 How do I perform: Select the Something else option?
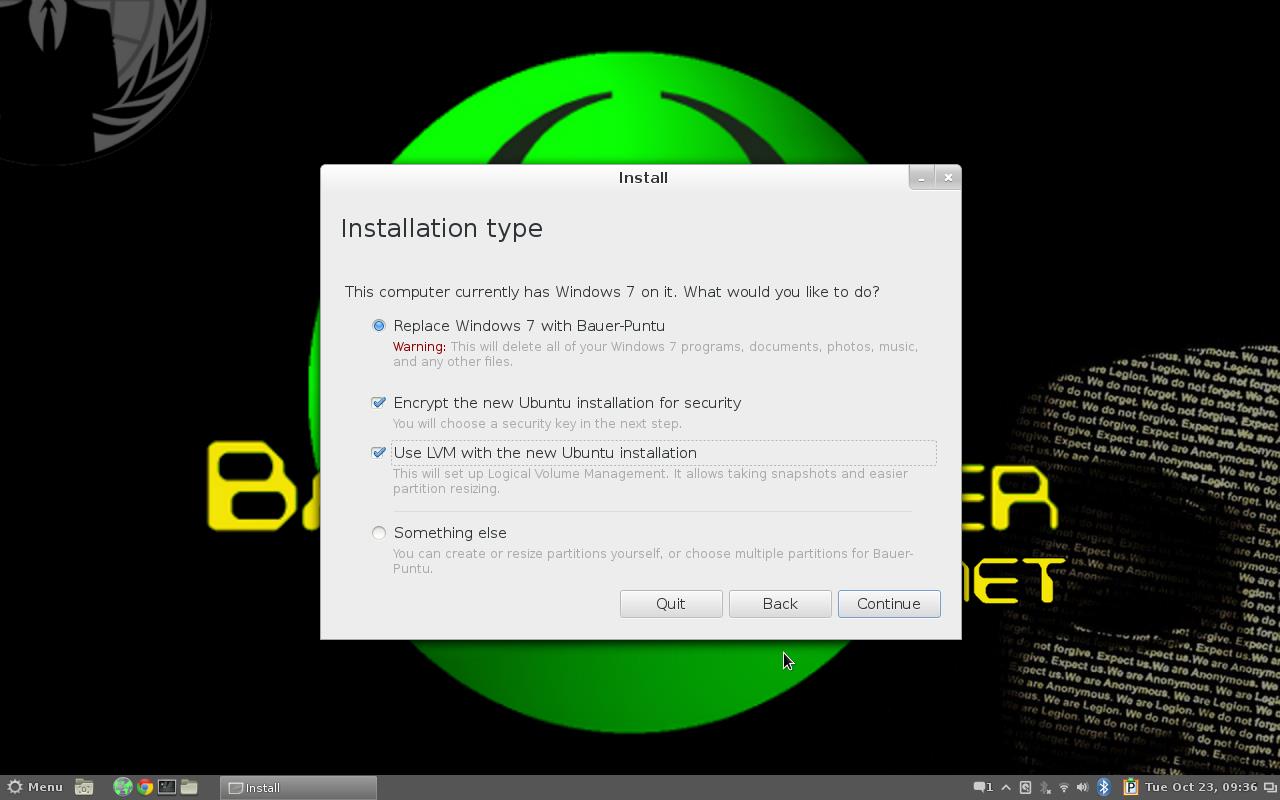tap(379, 533)
